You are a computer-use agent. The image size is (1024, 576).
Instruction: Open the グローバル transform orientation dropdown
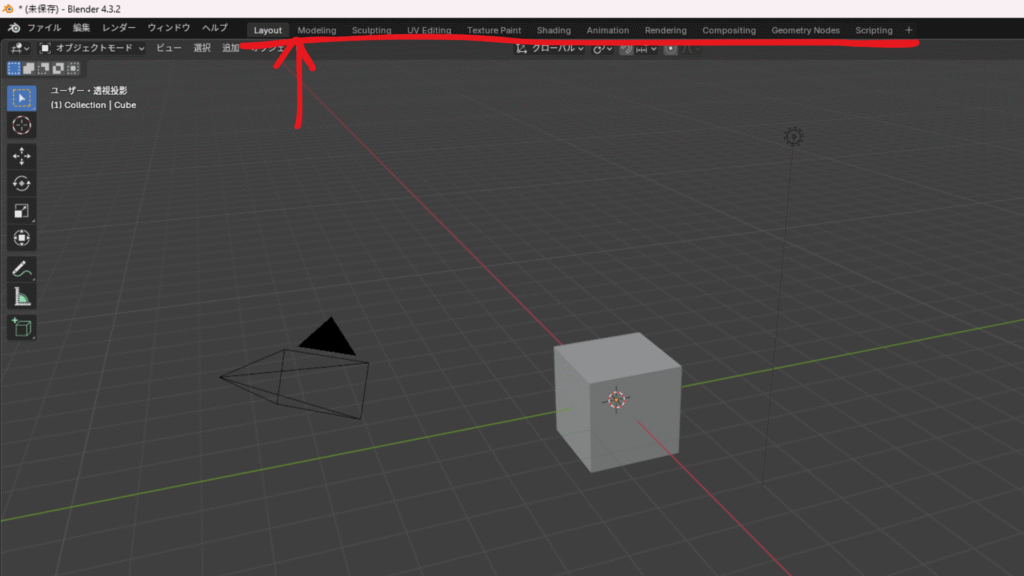click(x=549, y=48)
